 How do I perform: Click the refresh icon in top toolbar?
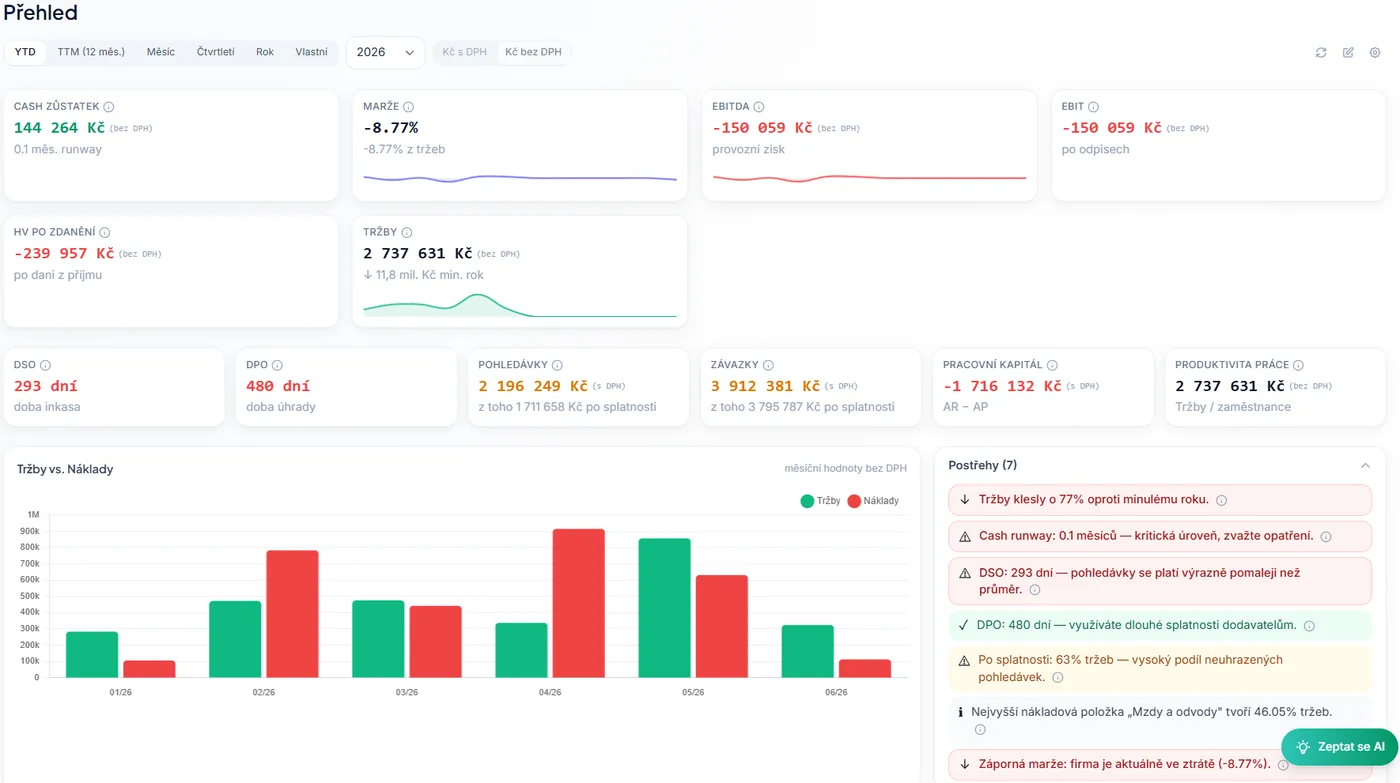tap(1321, 52)
